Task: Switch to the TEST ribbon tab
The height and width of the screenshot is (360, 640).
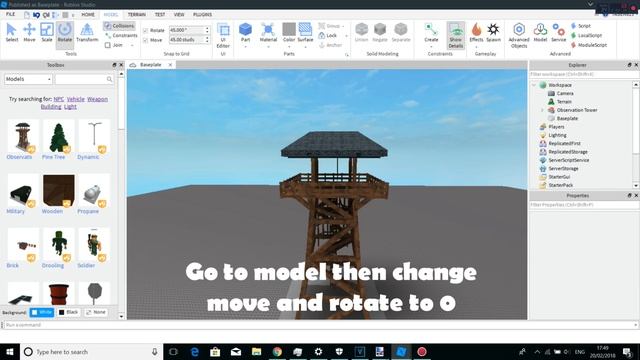Action: click(160, 15)
